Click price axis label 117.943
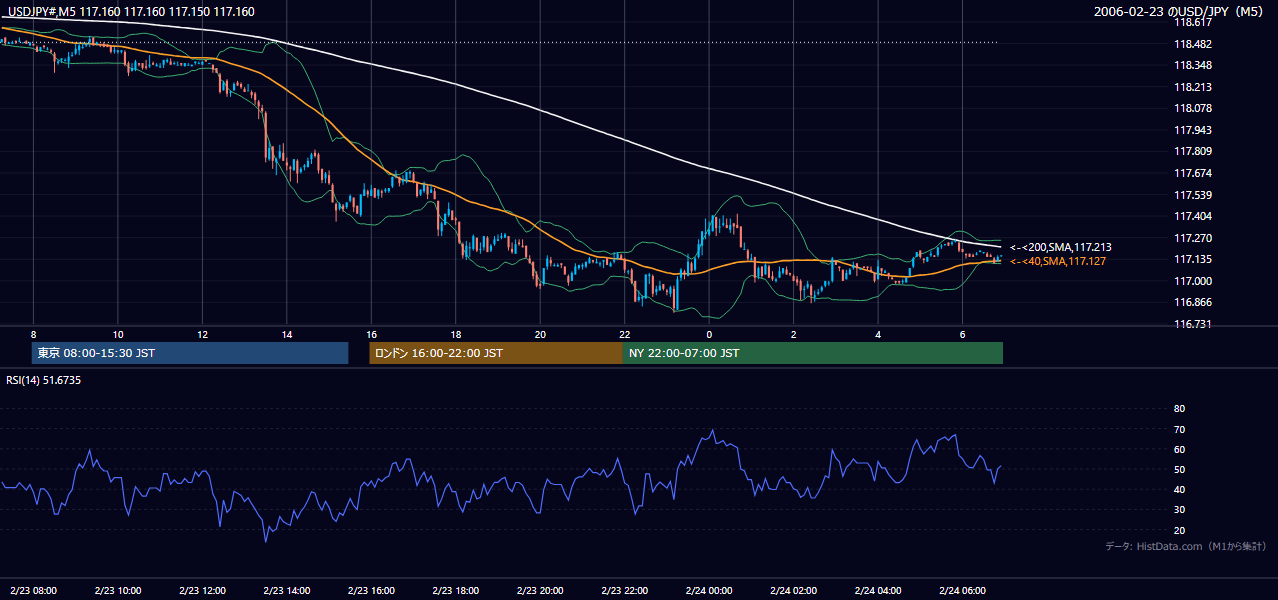The height and width of the screenshot is (600, 1278). tap(1192, 130)
